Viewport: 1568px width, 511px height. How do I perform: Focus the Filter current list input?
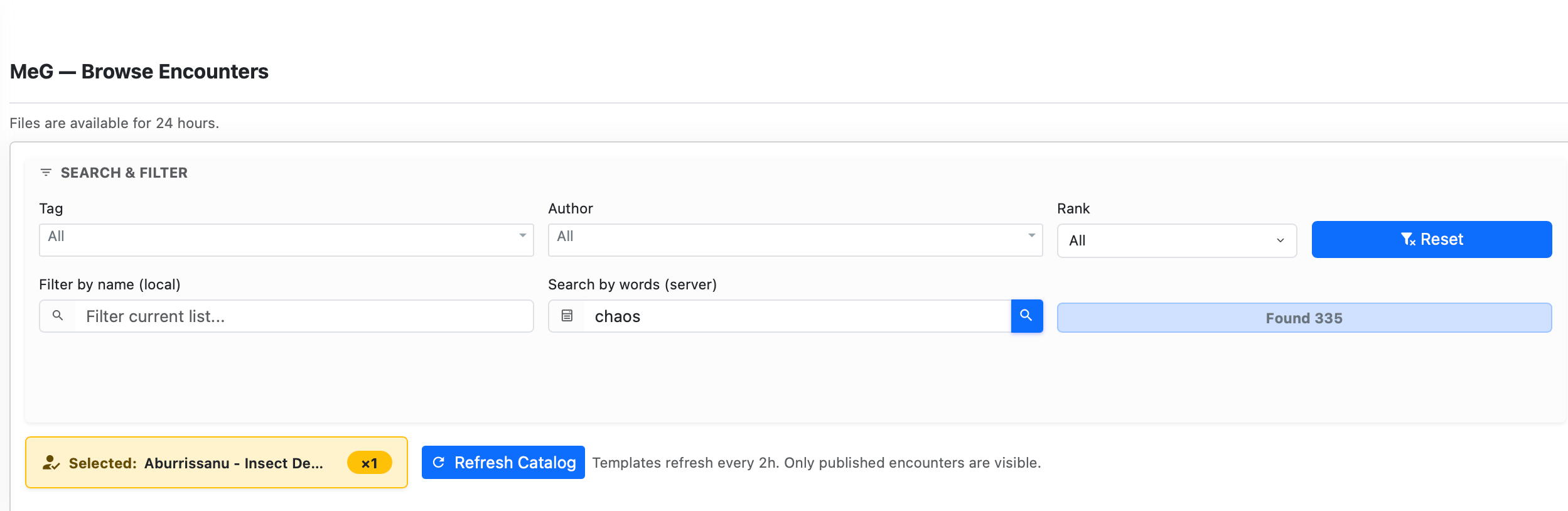(304, 316)
